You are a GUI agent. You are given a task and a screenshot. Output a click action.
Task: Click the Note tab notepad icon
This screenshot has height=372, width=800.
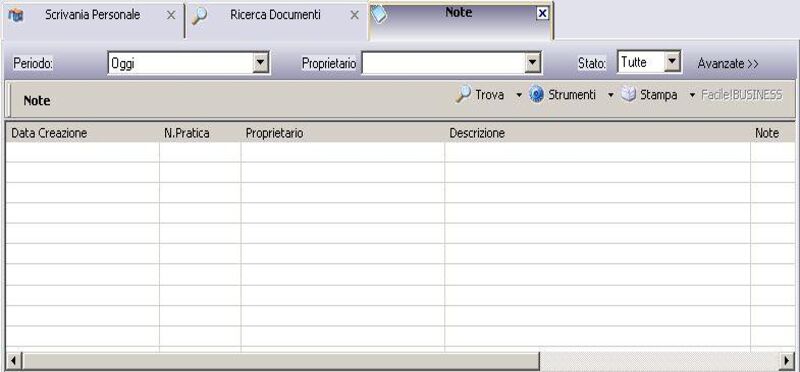(x=379, y=15)
